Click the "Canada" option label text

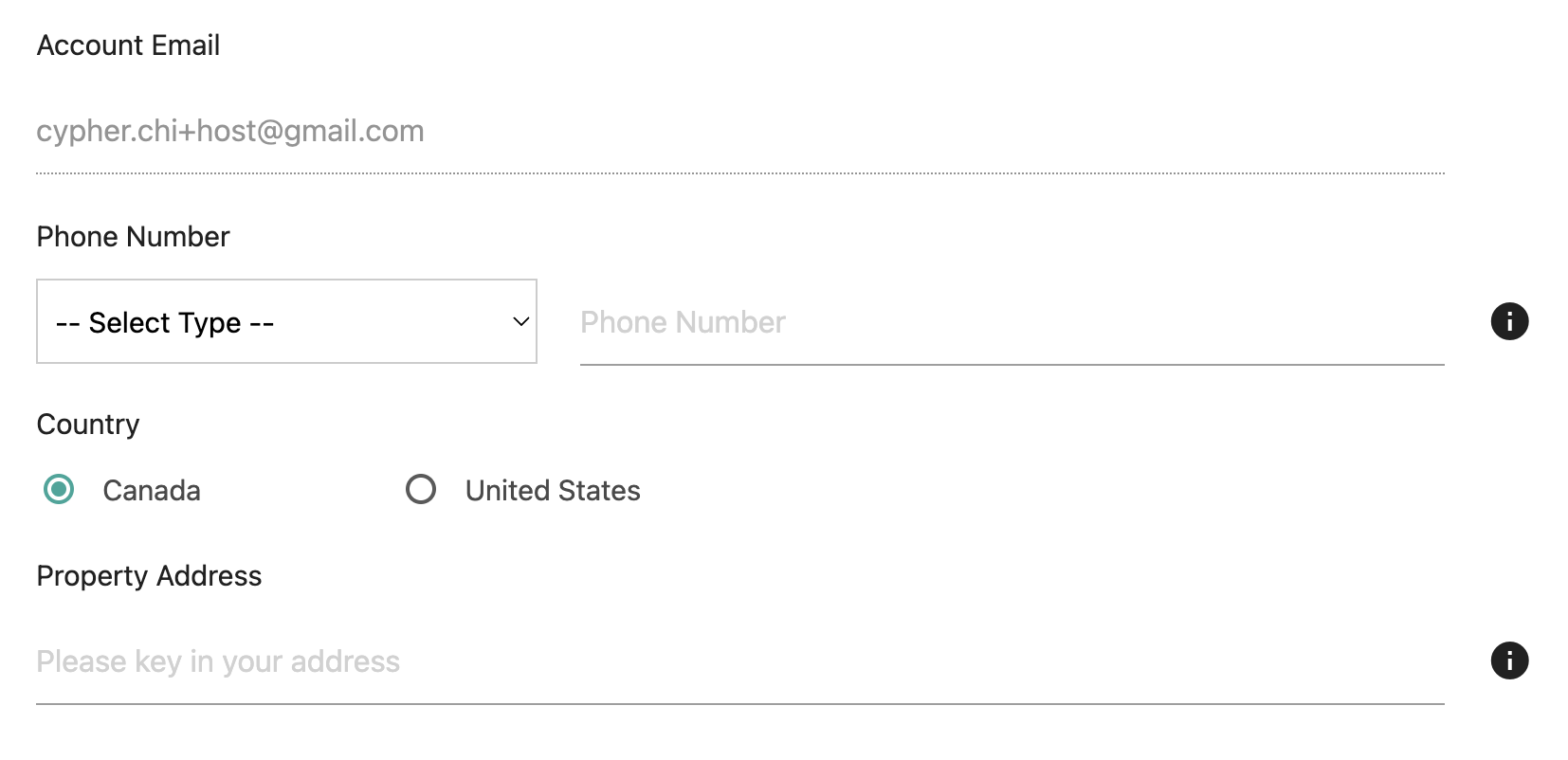click(152, 491)
